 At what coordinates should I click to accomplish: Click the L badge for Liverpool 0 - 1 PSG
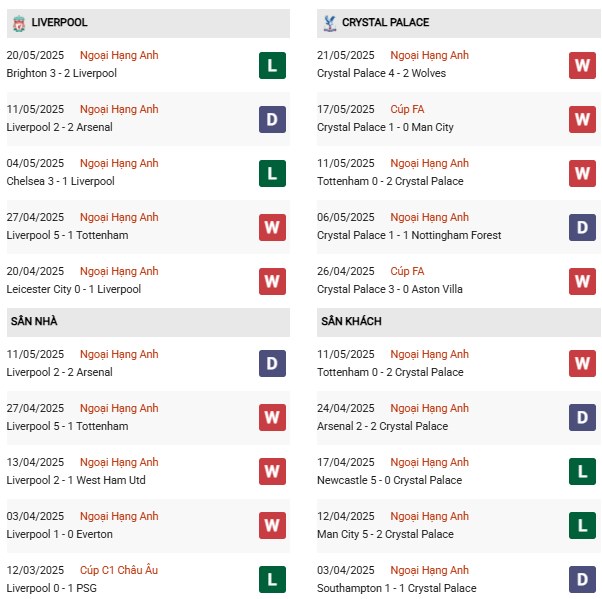272,580
